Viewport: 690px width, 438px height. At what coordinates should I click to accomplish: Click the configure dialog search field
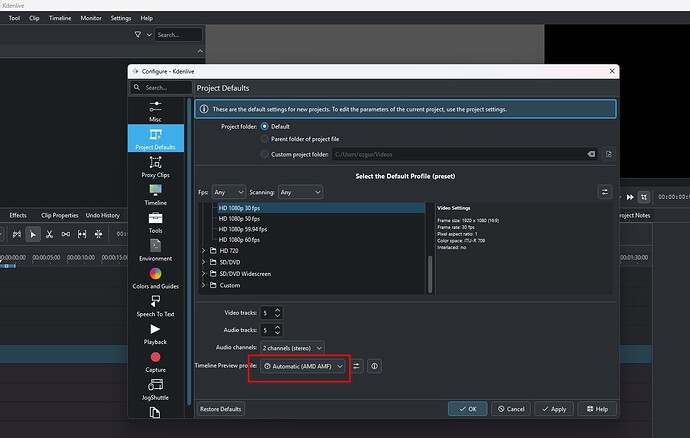(161, 88)
